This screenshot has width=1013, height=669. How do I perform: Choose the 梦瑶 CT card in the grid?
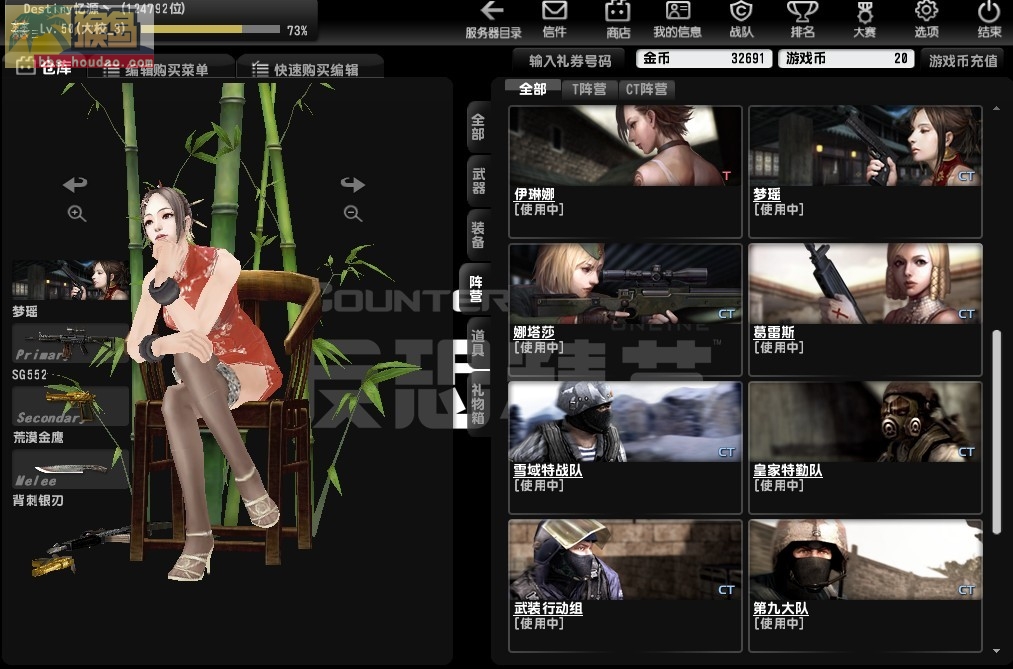click(865, 172)
